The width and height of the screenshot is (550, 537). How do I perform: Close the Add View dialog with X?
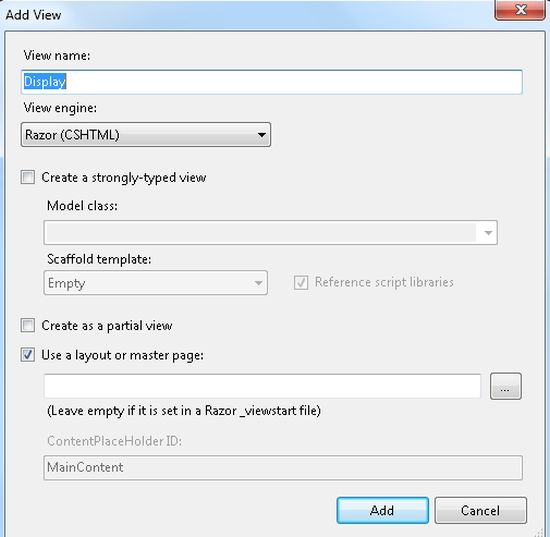tap(520, 9)
